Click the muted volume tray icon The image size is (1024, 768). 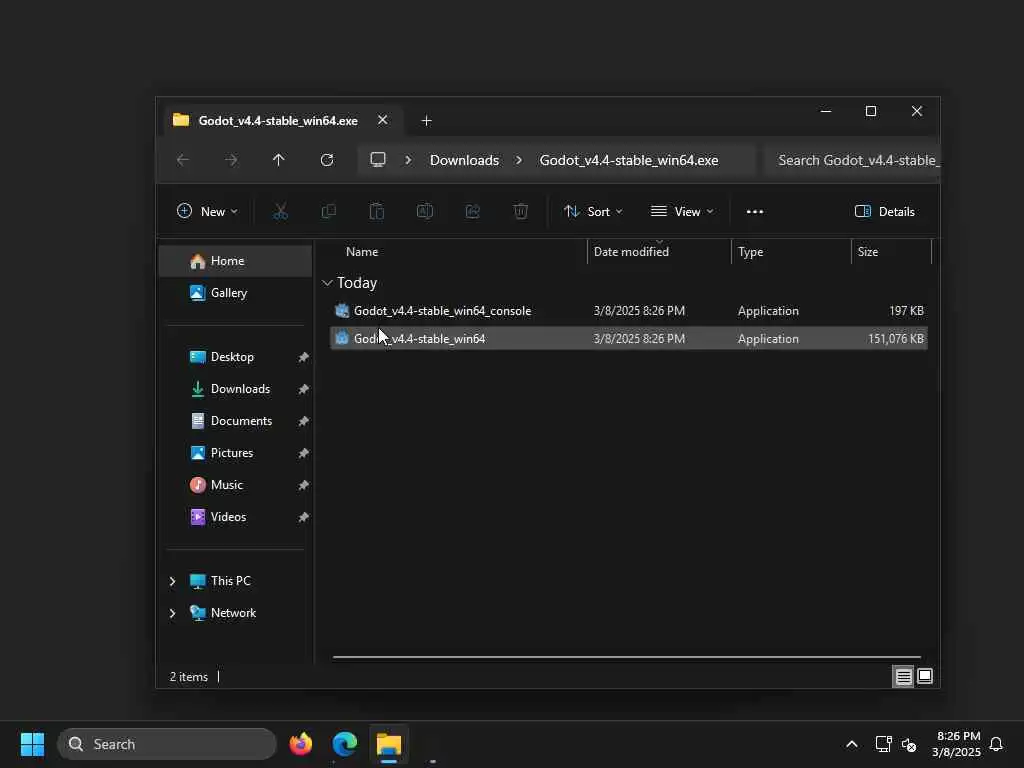point(909,744)
